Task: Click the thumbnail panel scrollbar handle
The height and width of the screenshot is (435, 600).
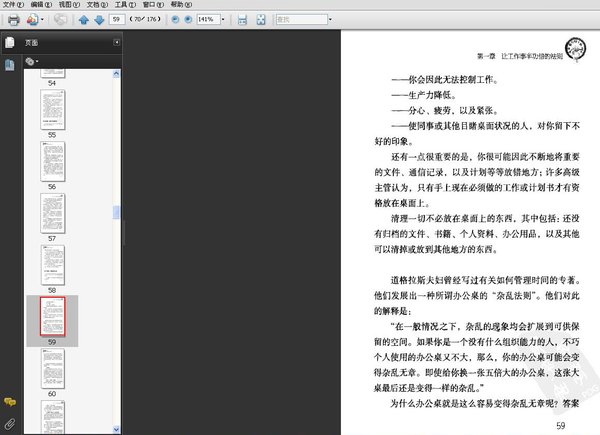Action: pos(117,212)
